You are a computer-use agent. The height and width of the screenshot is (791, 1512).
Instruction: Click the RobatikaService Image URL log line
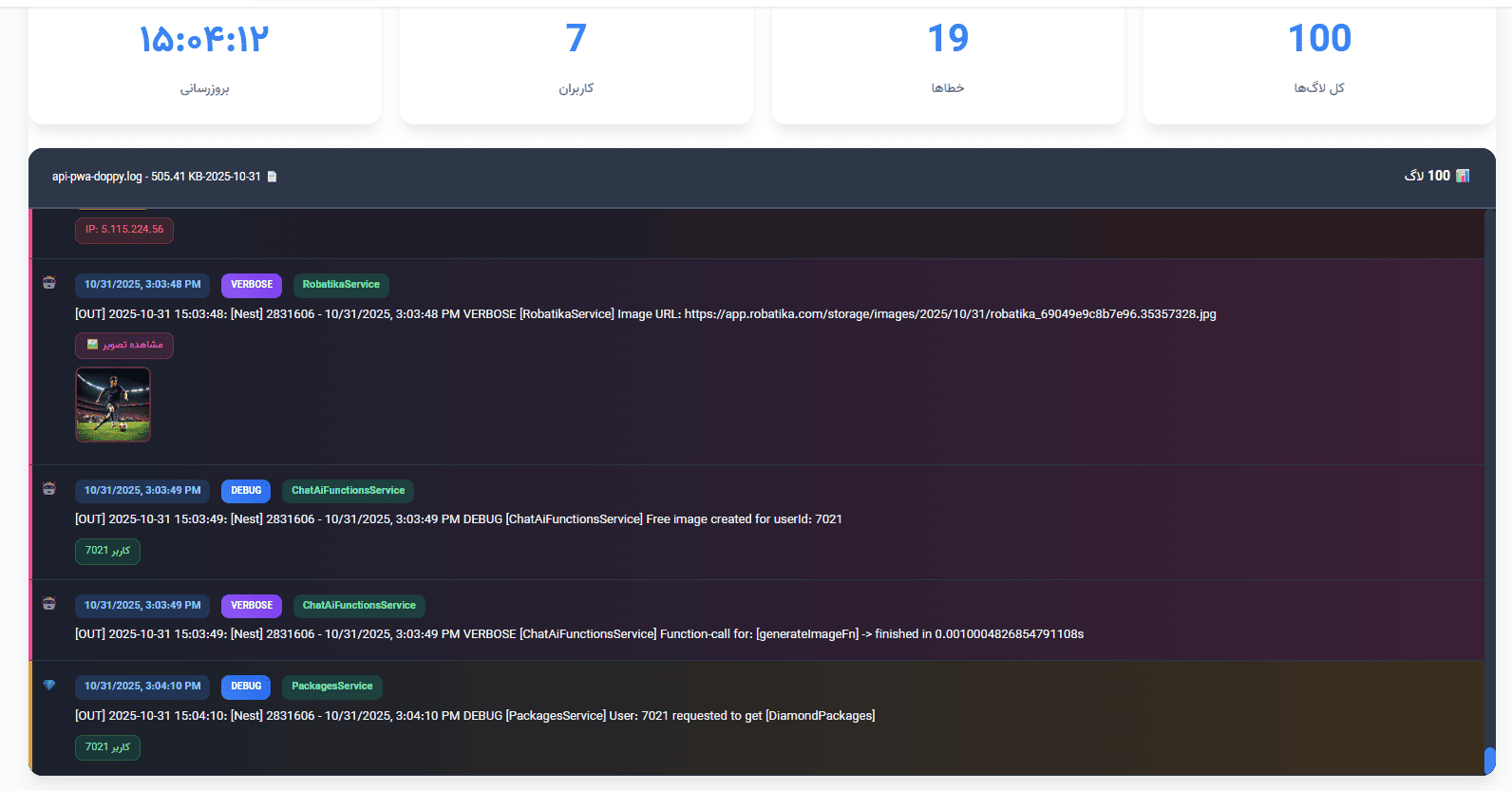click(x=646, y=314)
